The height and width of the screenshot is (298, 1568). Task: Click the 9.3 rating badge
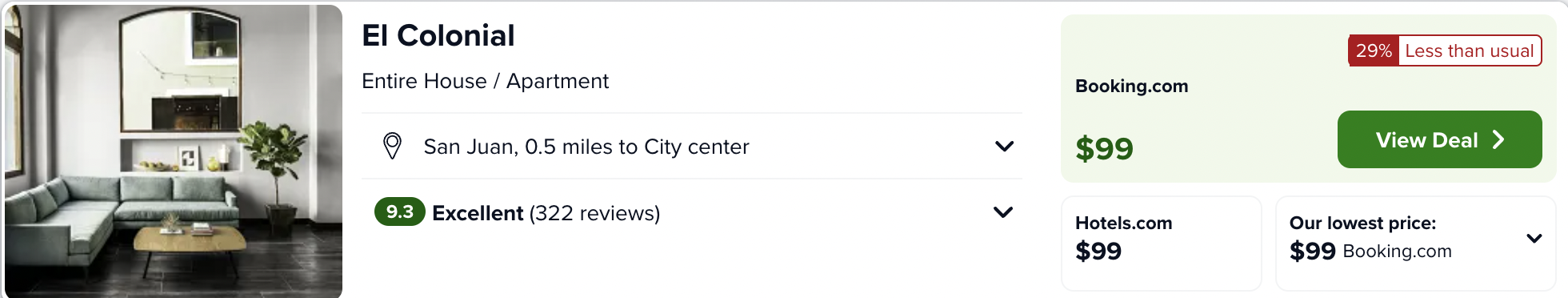click(399, 211)
